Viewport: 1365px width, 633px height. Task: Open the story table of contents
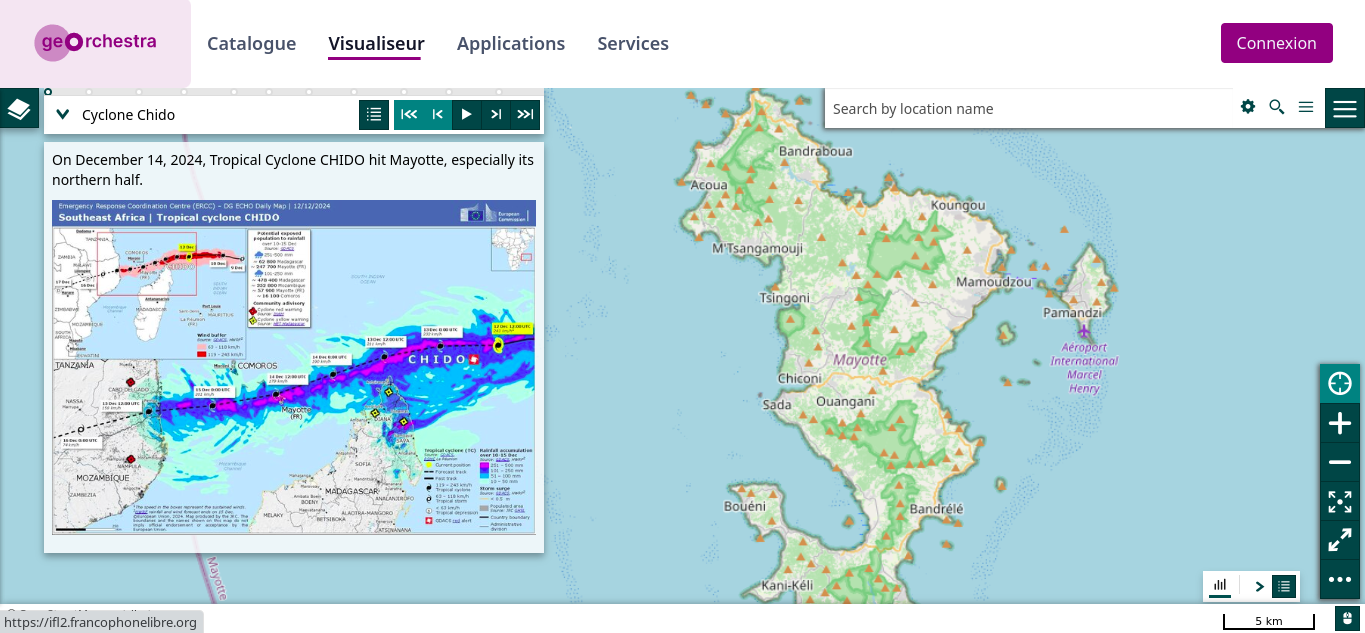tap(374, 114)
